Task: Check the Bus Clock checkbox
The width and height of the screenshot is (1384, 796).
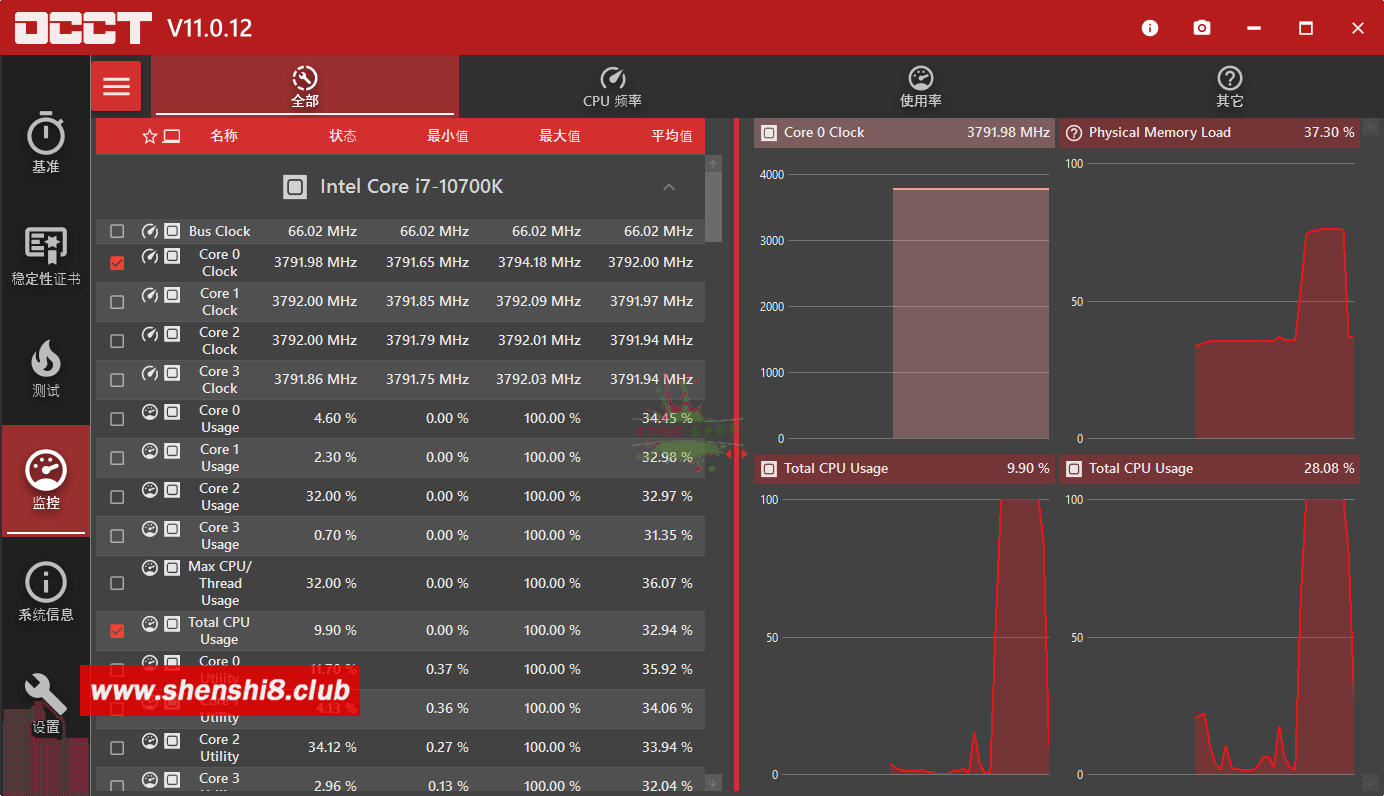Action: tap(117, 231)
